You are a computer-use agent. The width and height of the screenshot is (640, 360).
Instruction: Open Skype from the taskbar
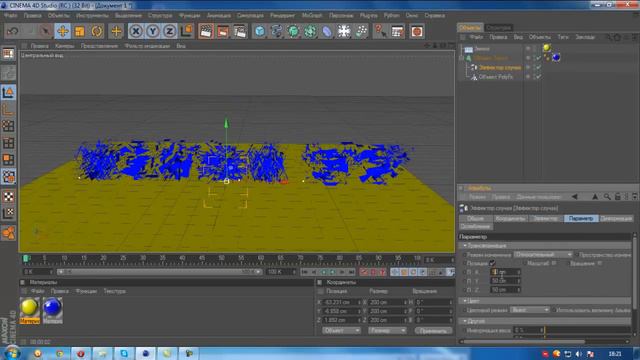(x=124, y=353)
